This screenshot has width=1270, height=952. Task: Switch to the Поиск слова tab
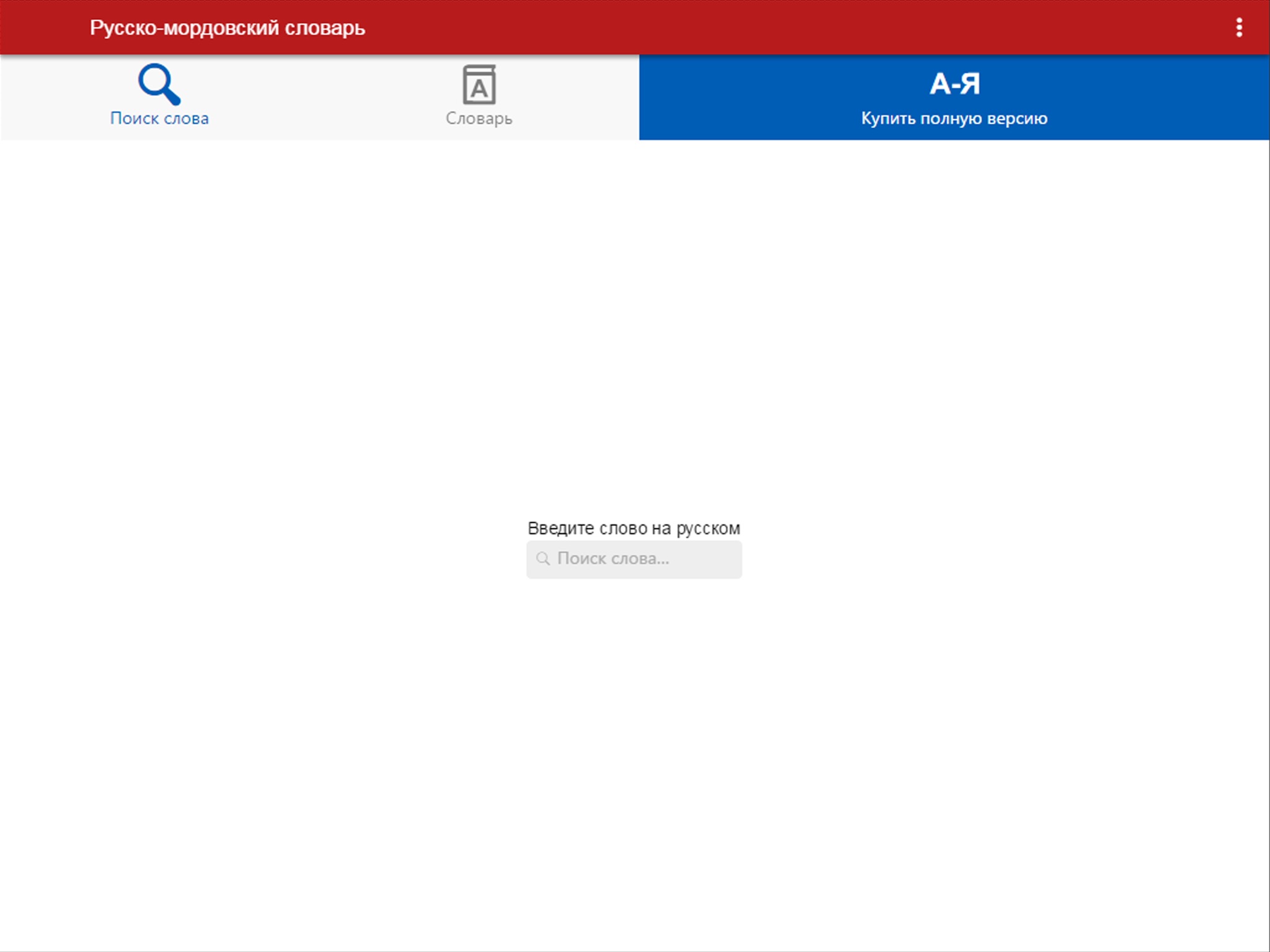[159, 97]
